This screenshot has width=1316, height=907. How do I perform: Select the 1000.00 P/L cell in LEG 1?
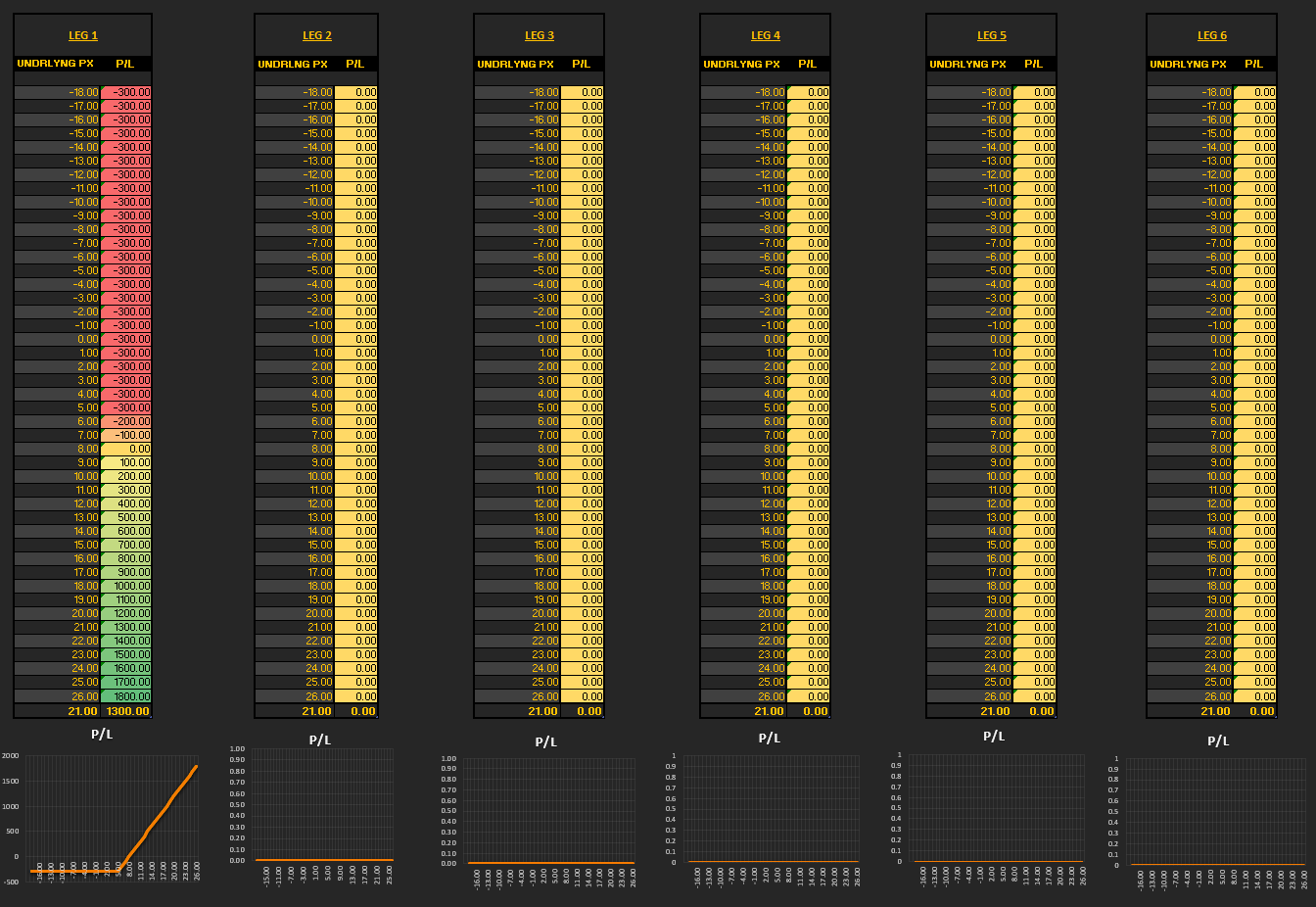126,586
